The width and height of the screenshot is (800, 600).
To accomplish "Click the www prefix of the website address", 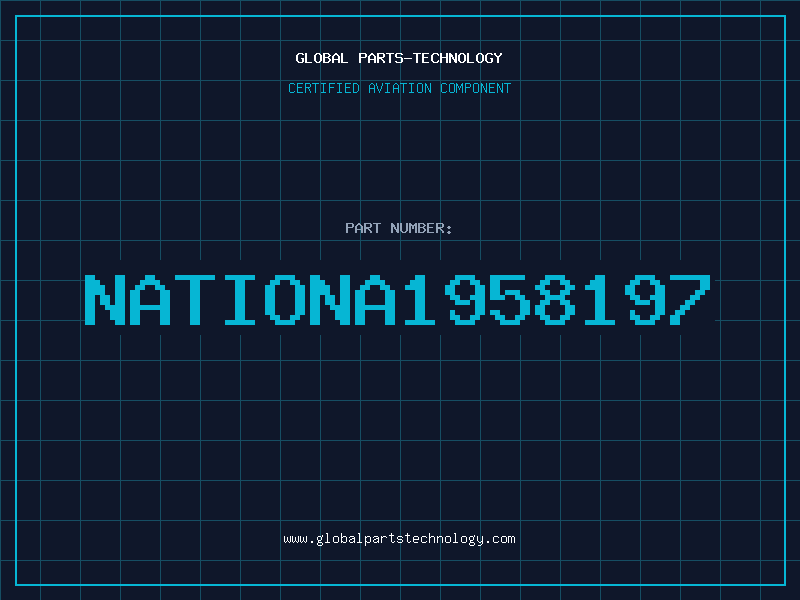I will 295,539.
